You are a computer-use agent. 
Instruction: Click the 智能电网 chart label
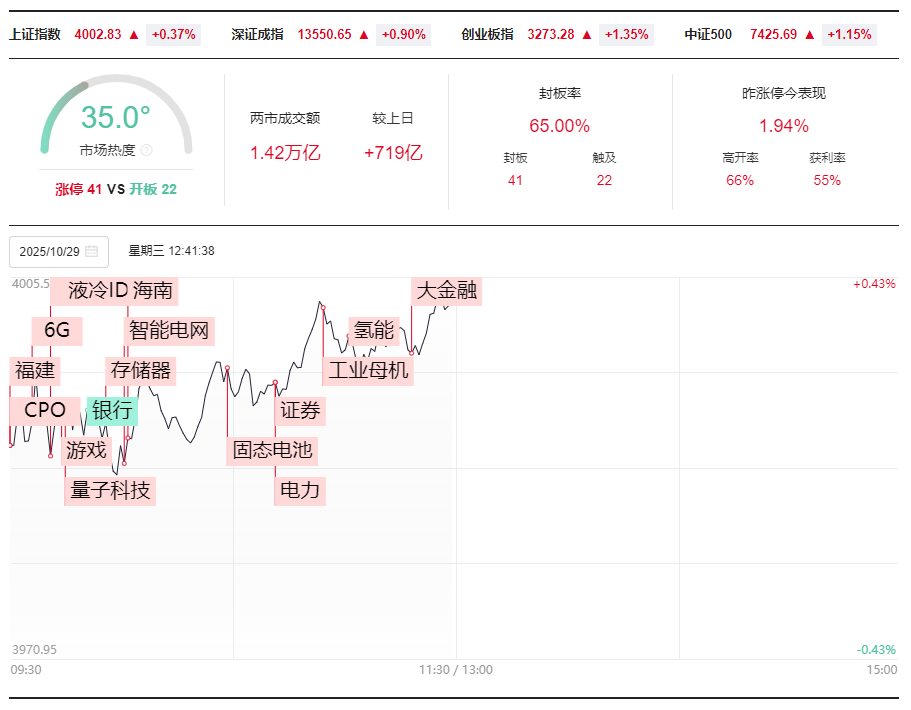pyautogui.click(x=168, y=331)
